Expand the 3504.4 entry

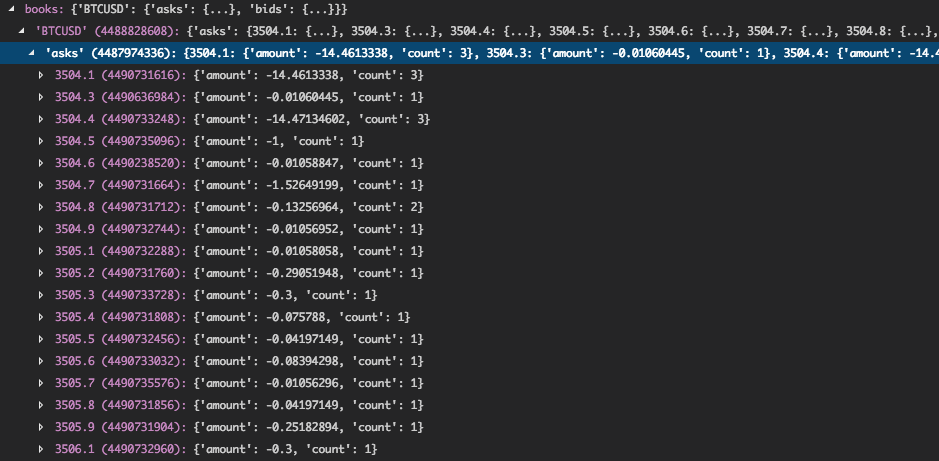tap(41, 120)
